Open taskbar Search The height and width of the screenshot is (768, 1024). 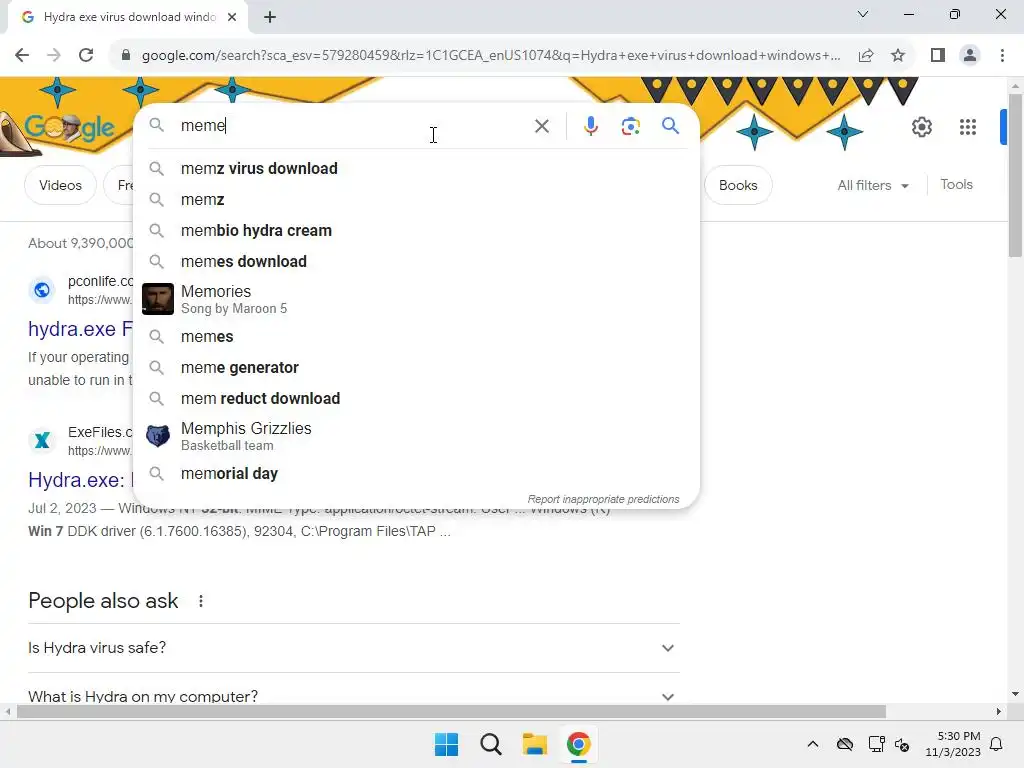490,744
